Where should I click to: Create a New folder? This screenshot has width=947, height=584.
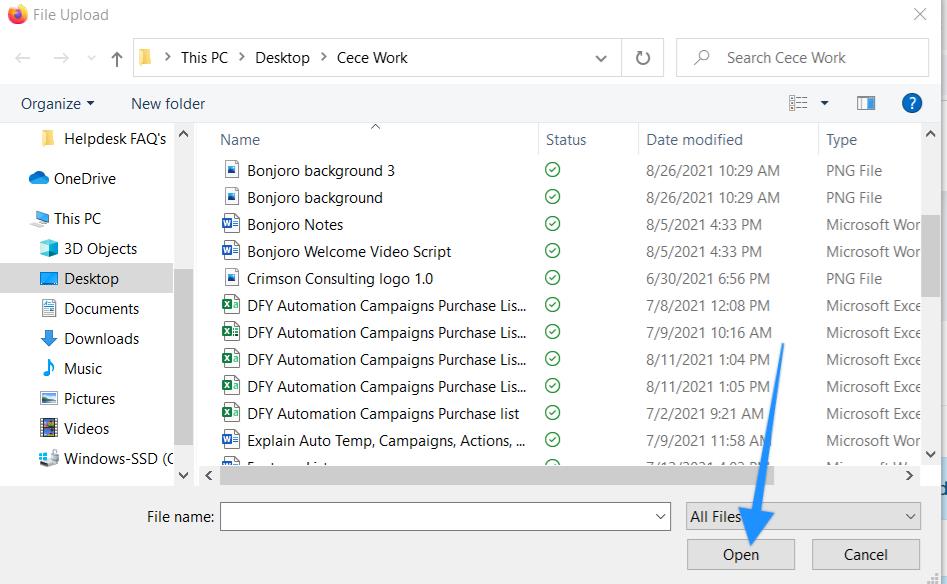pyautogui.click(x=168, y=104)
